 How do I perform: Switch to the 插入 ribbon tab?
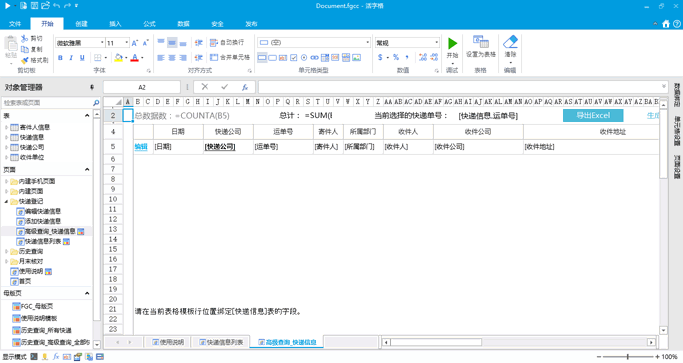pos(115,24)
